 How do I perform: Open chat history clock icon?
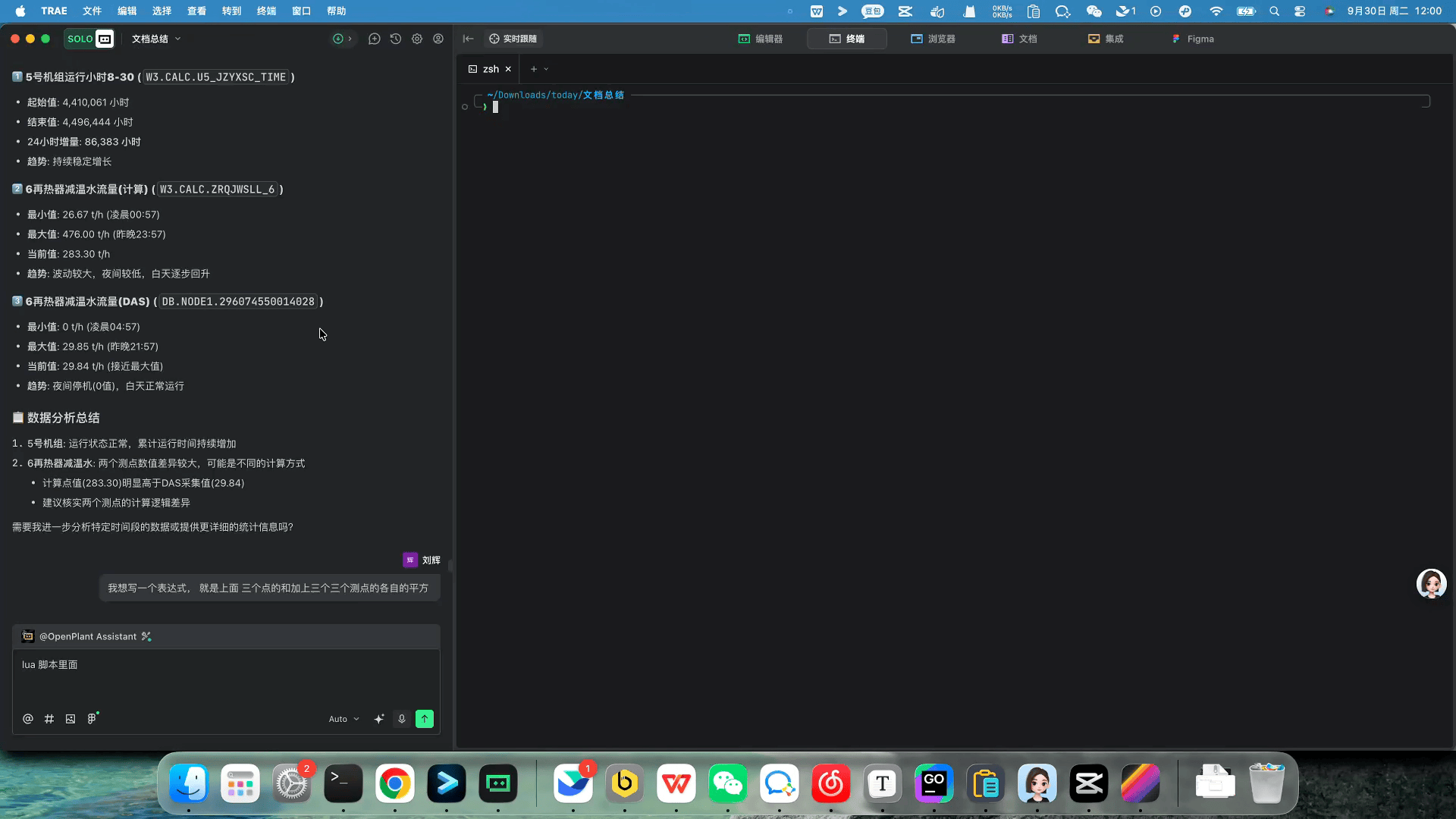(x=395, y=39)
